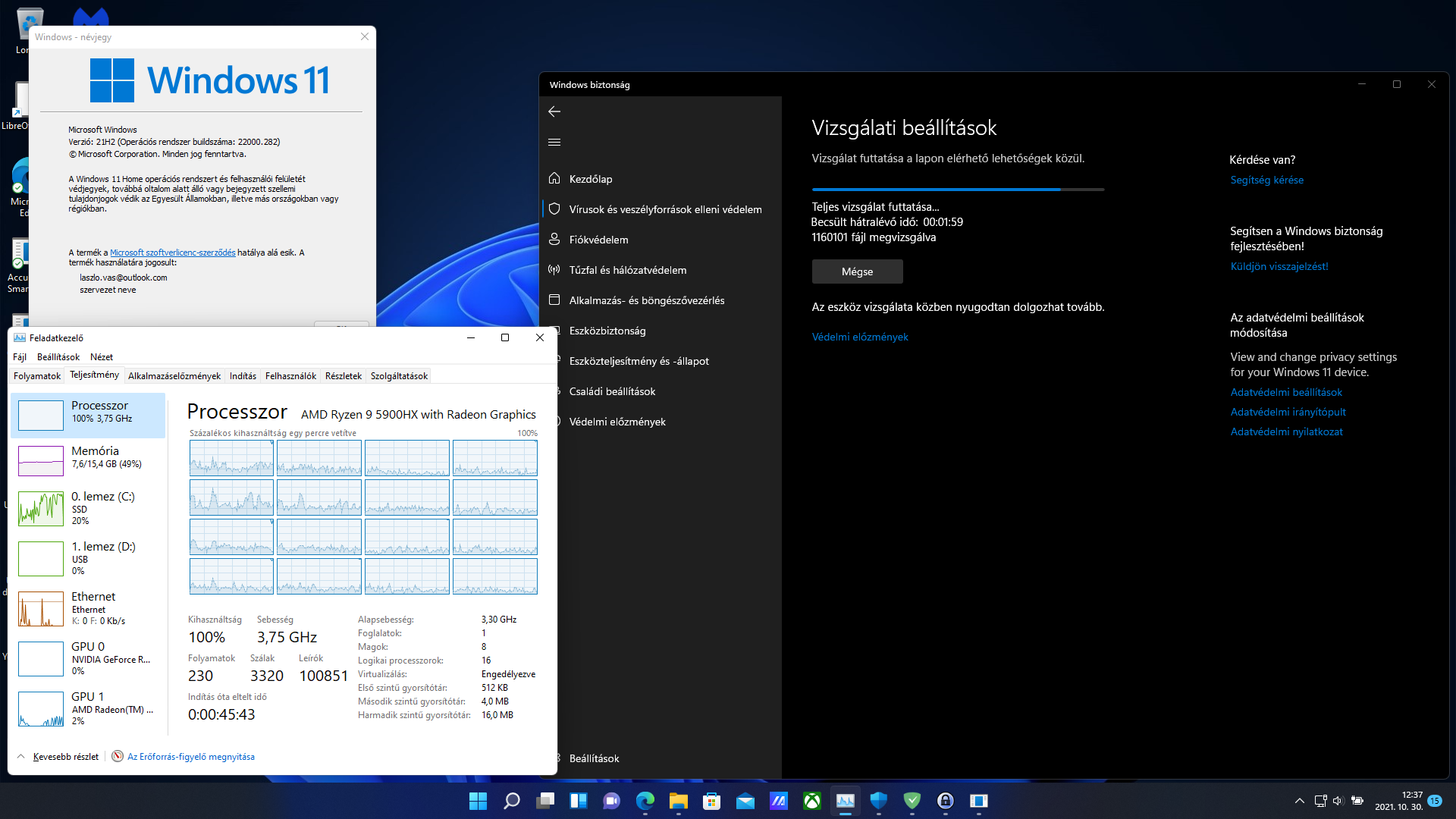Screen dimensions: 1456x819
Task: Open taskbar Search
Action: tap(512, 801)
